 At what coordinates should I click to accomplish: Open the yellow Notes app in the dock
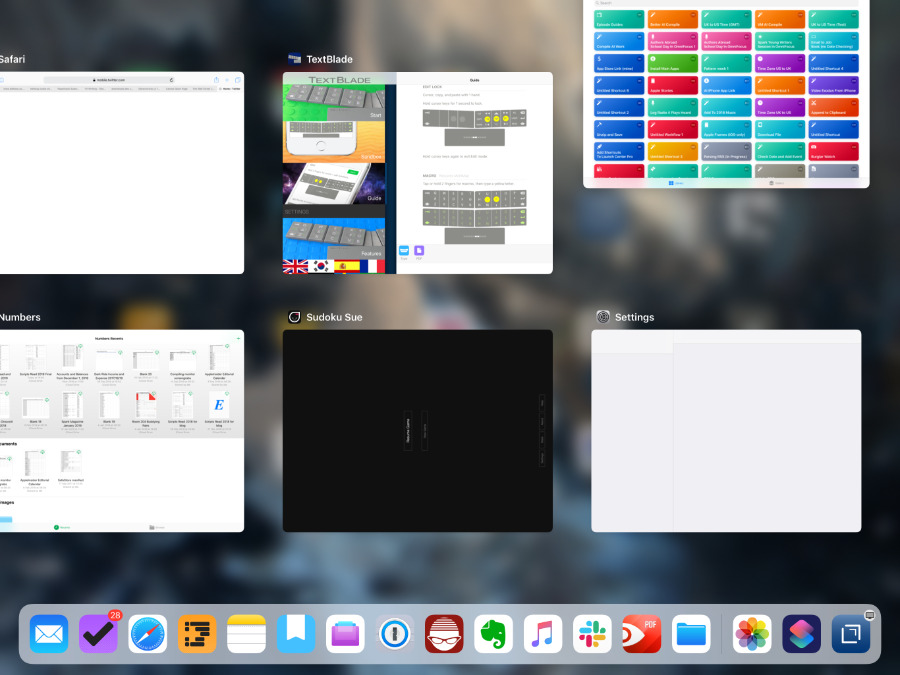point(246,634)
